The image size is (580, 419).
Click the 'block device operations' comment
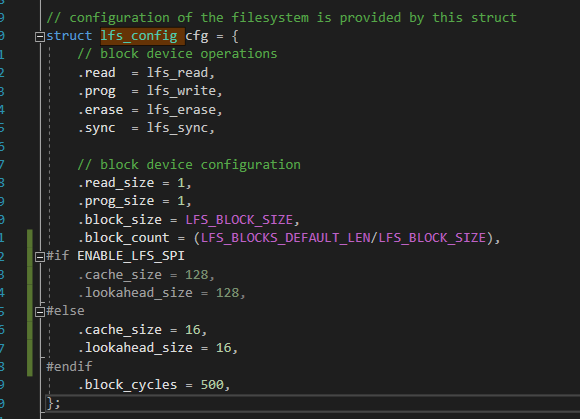click(177, 54)
